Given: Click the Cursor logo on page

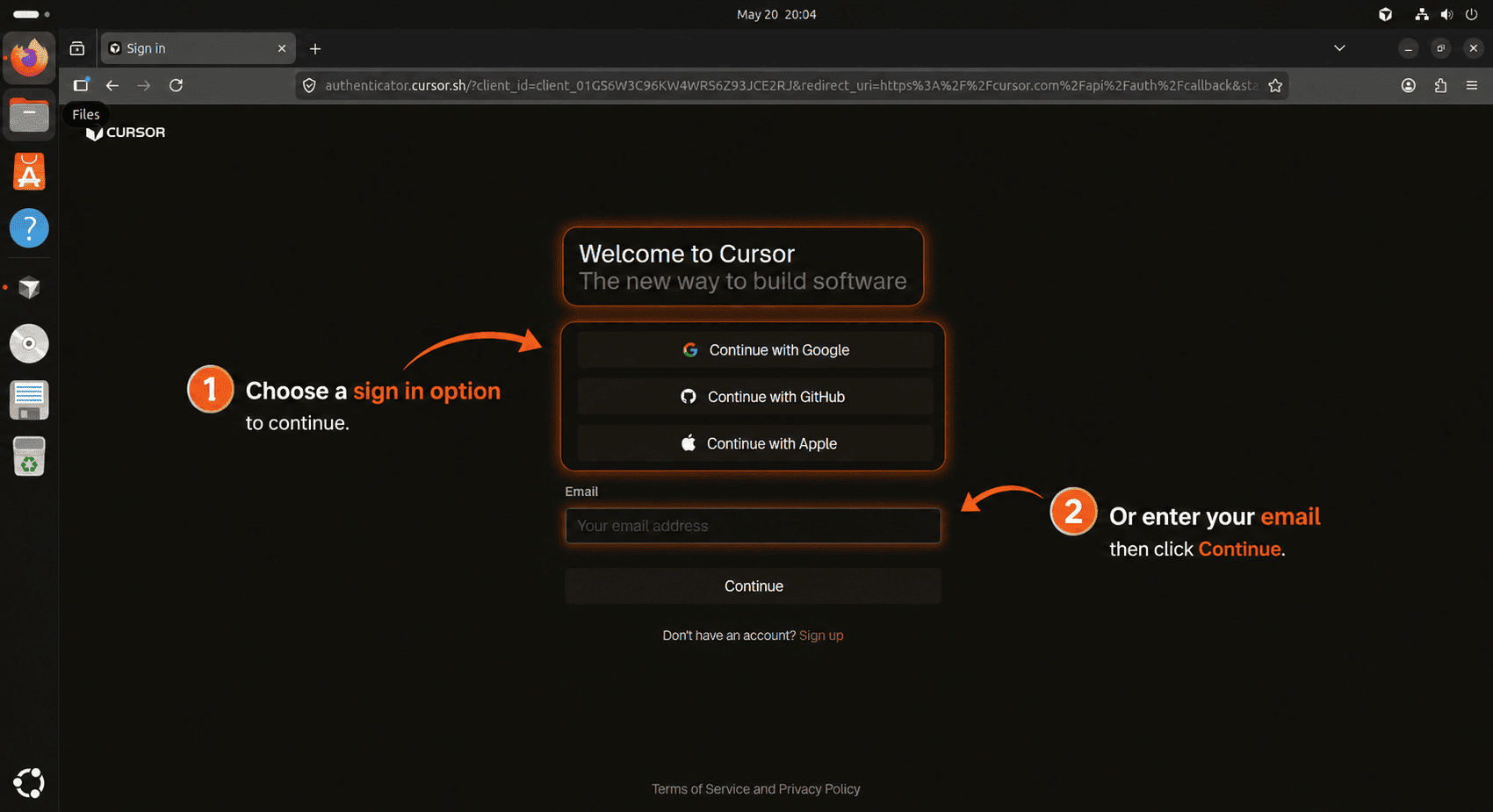Looking at the screenshot, I should 126,133.
